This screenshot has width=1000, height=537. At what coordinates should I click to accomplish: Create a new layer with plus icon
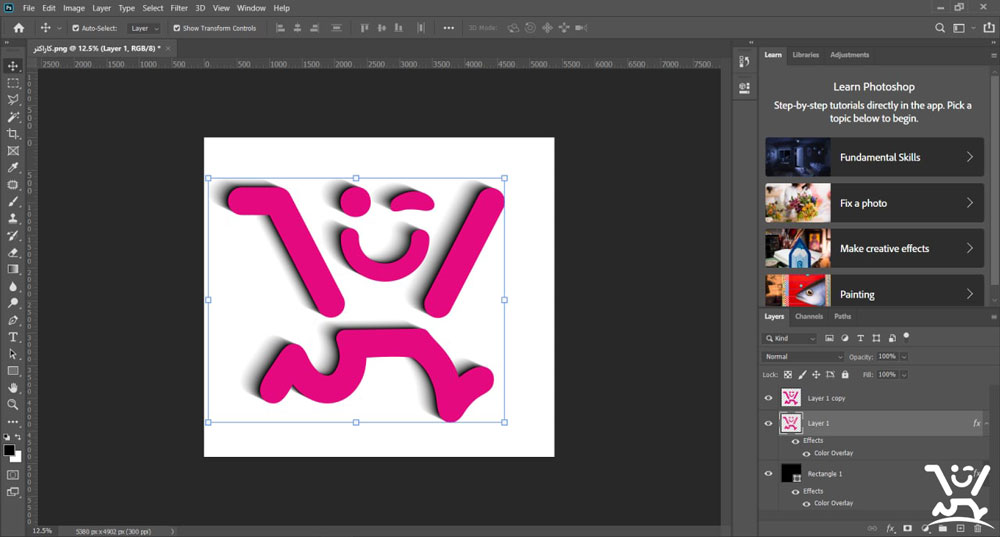coord(960,528)
